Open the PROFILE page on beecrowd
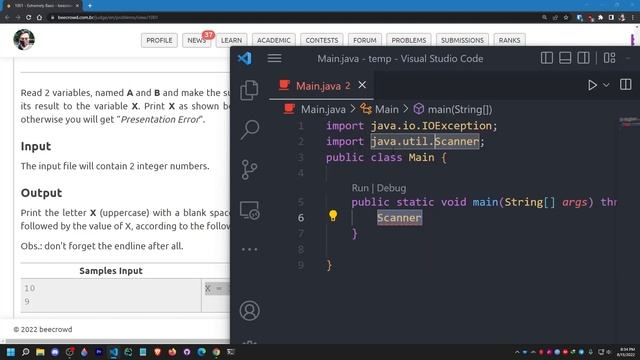 [159, 40]
